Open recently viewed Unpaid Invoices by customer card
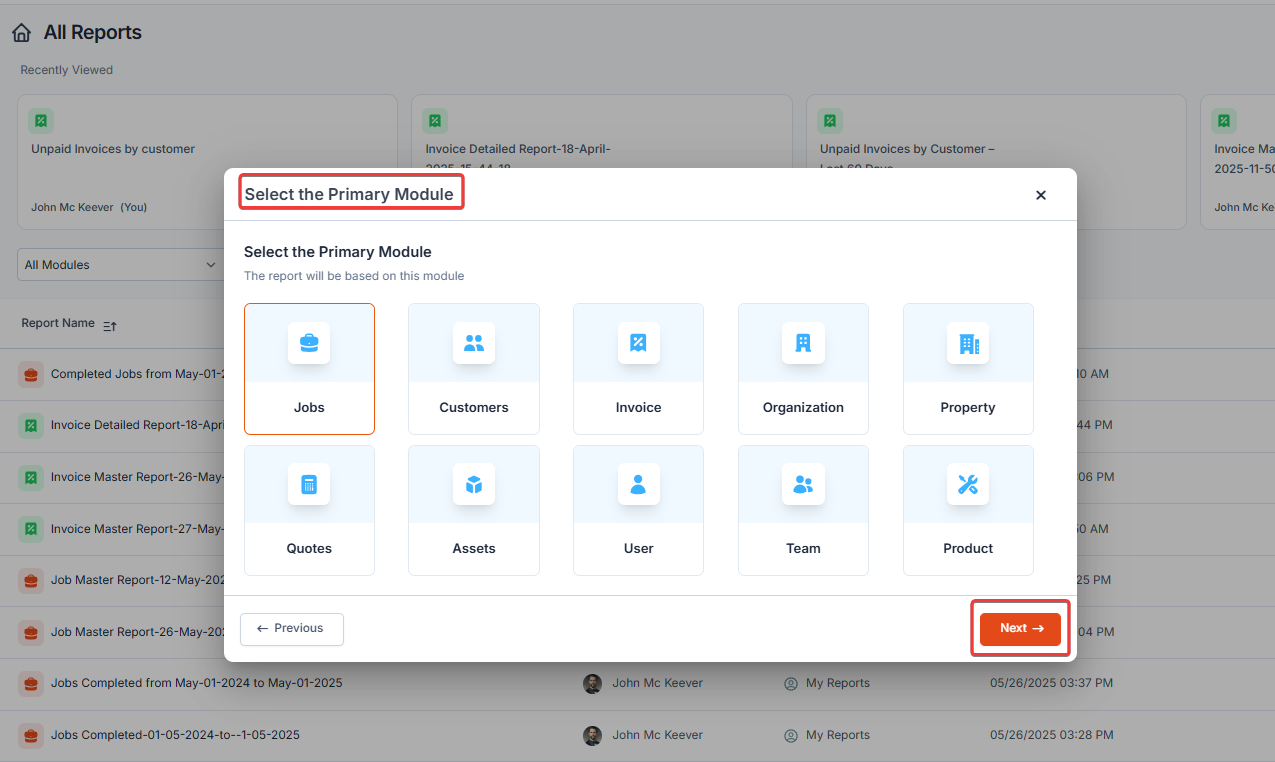 [x=207, y=162]
